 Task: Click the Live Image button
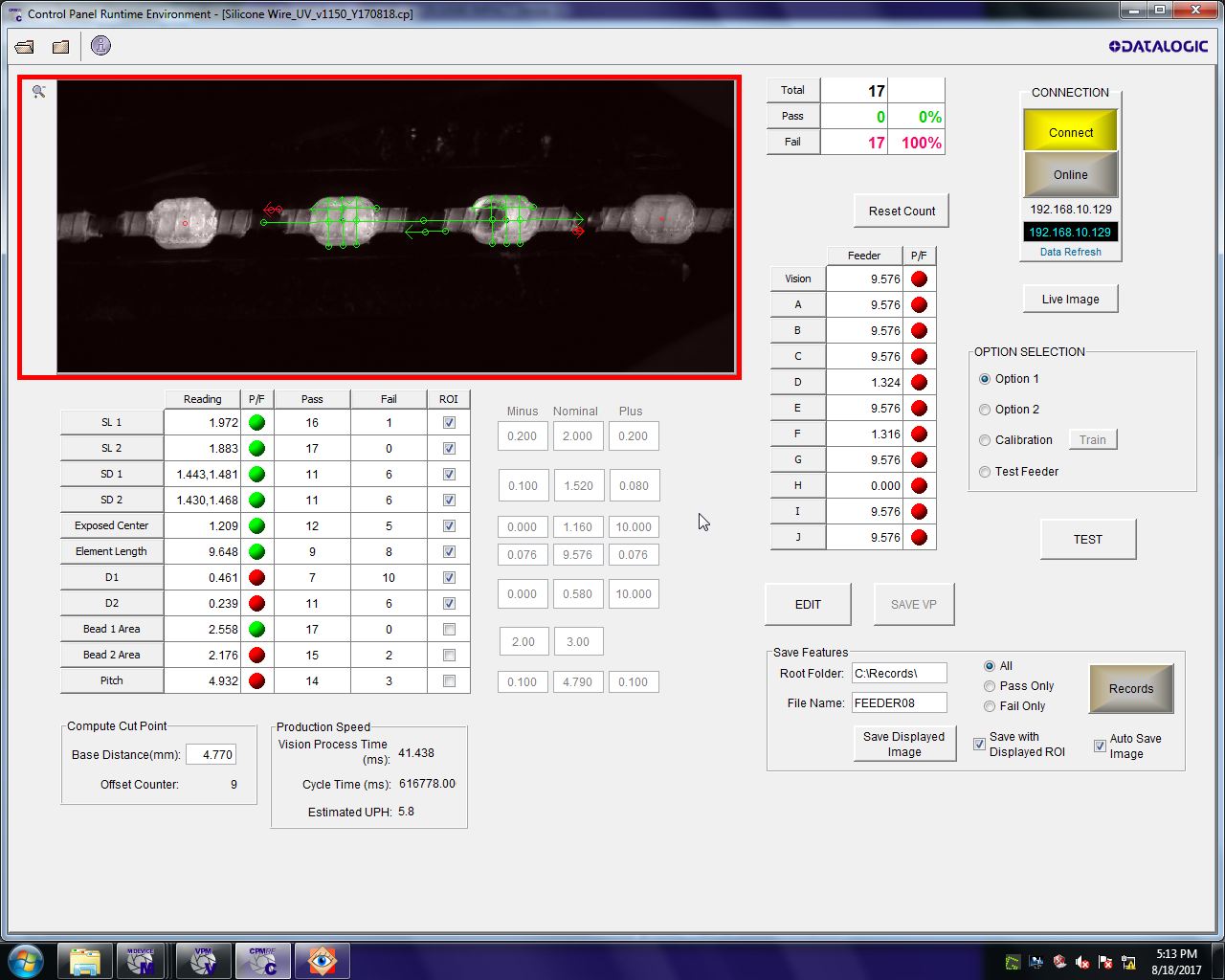[x=1070, y=300]
